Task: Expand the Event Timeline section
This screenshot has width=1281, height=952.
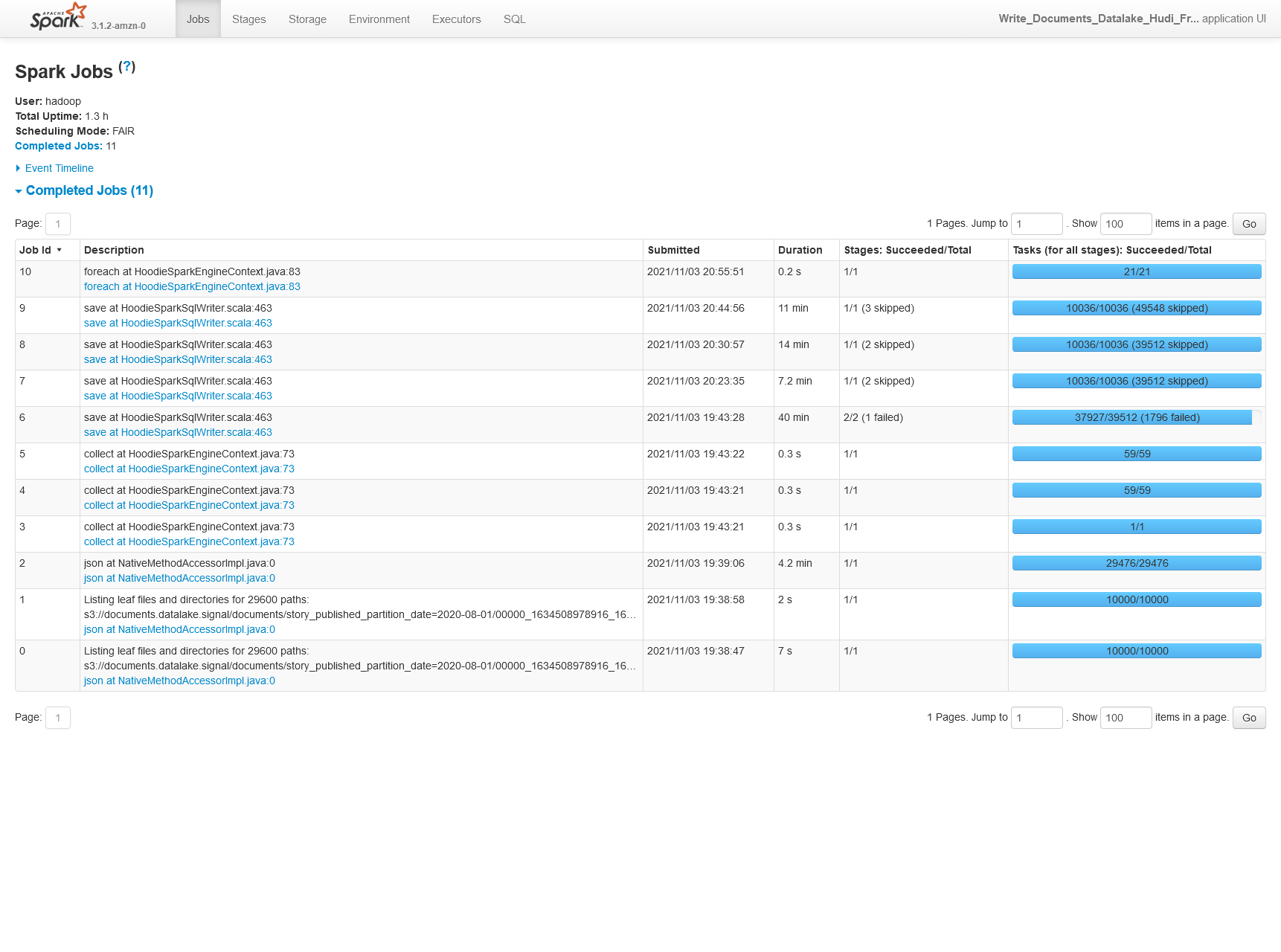Action: tap(57, 168)
